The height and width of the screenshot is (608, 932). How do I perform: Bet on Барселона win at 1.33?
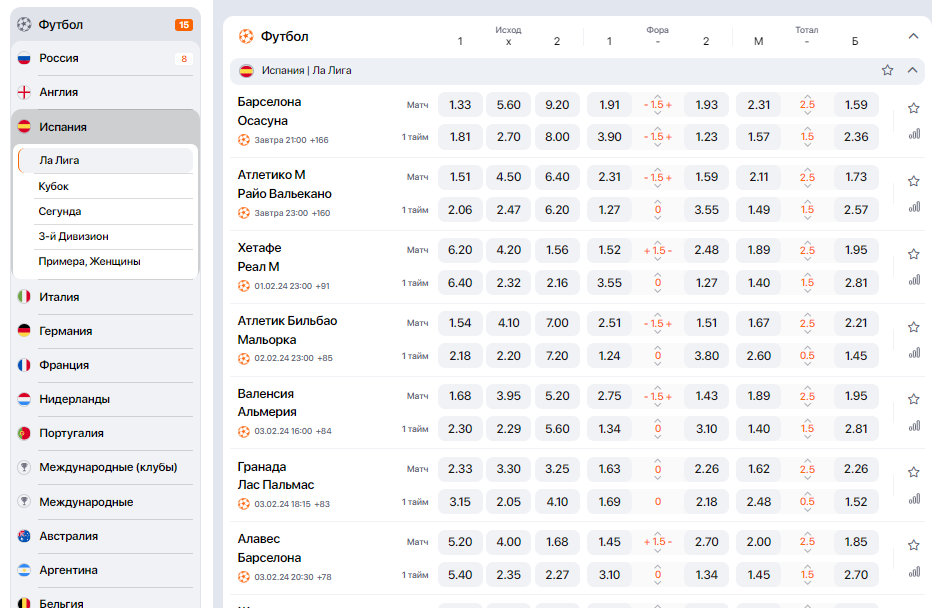460,105
